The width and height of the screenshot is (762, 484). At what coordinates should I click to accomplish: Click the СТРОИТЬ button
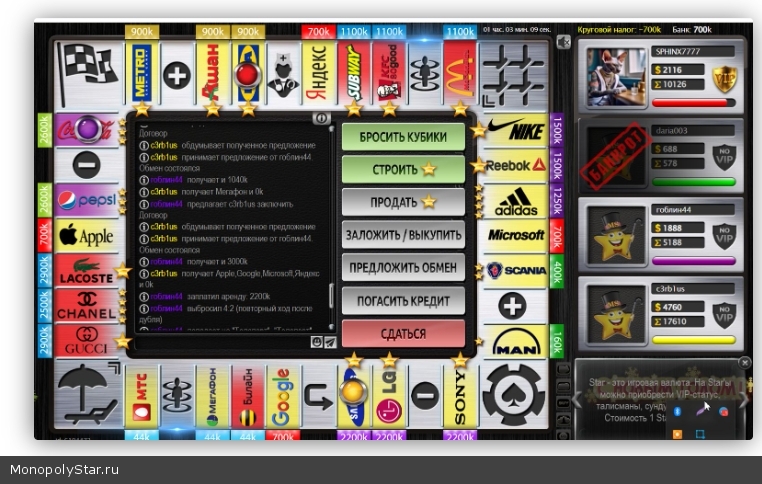(x=403, y=170)
